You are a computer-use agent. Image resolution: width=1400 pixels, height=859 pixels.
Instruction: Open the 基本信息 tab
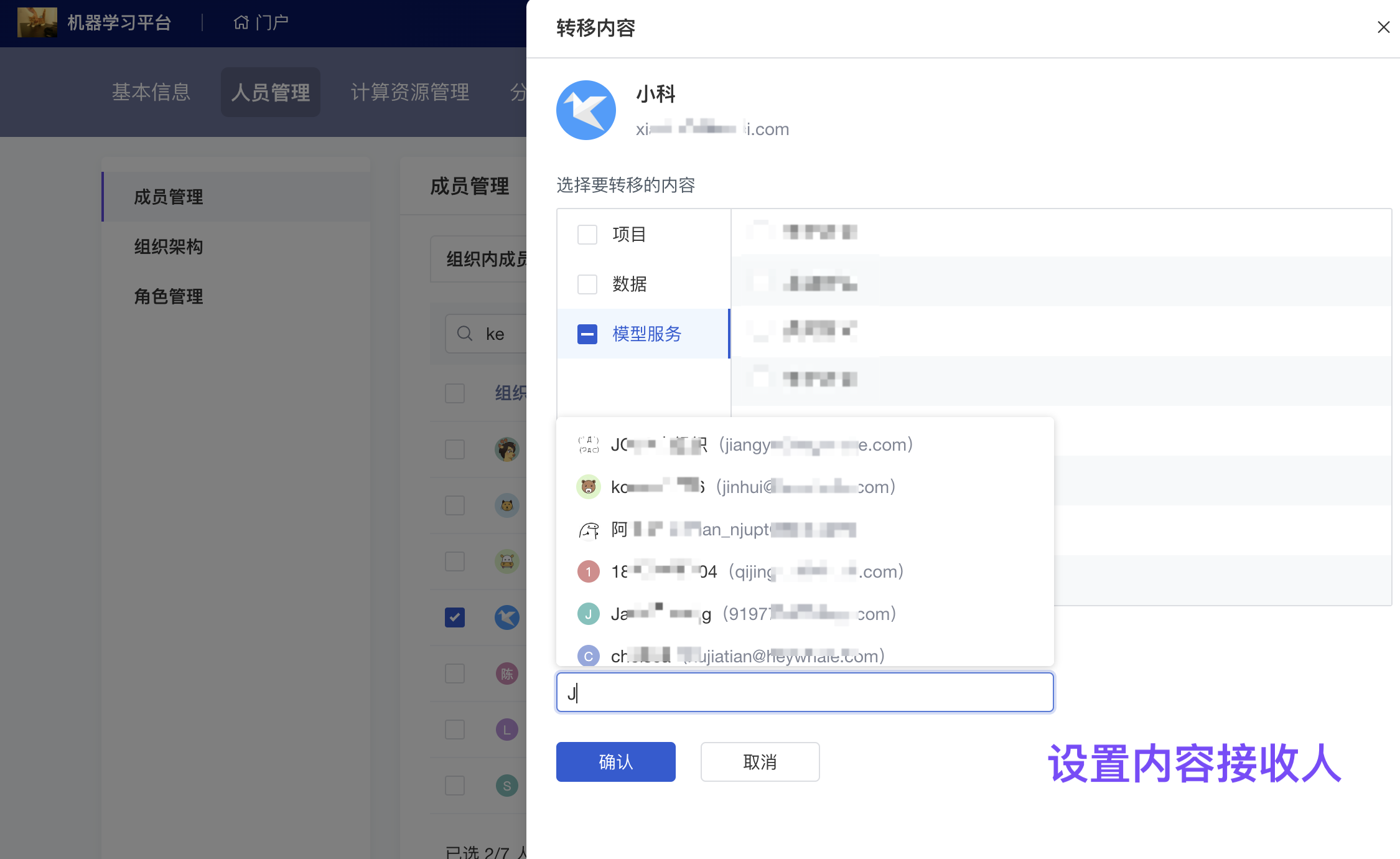(151, 92)
